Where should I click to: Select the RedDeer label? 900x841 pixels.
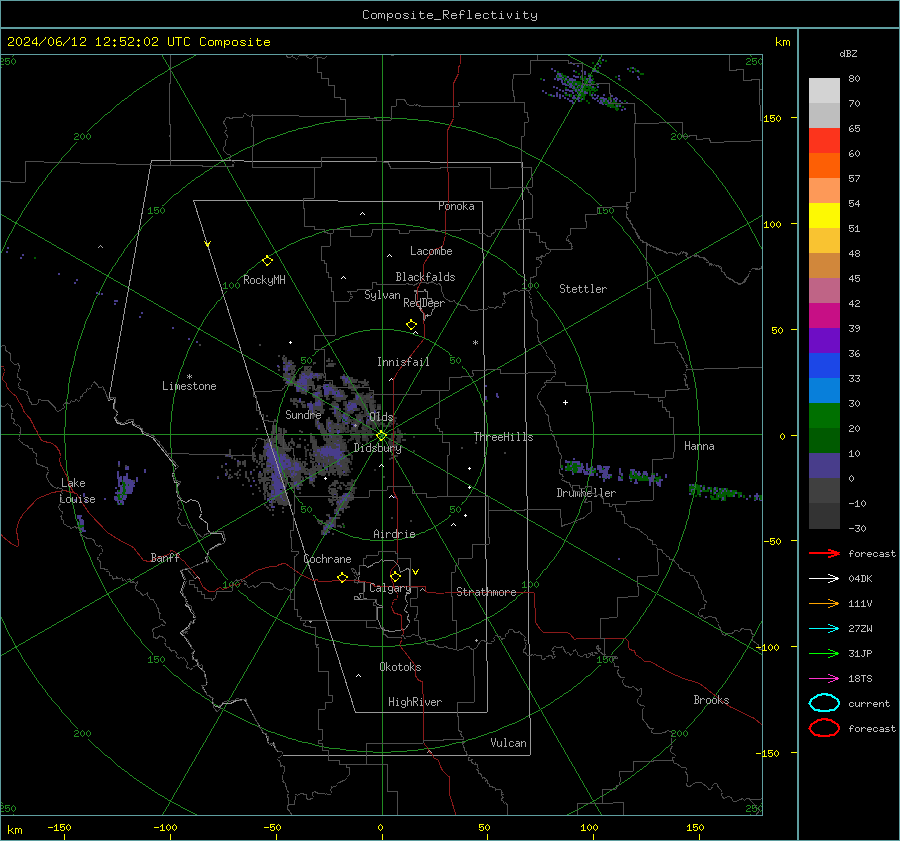[x=424, y=303]
